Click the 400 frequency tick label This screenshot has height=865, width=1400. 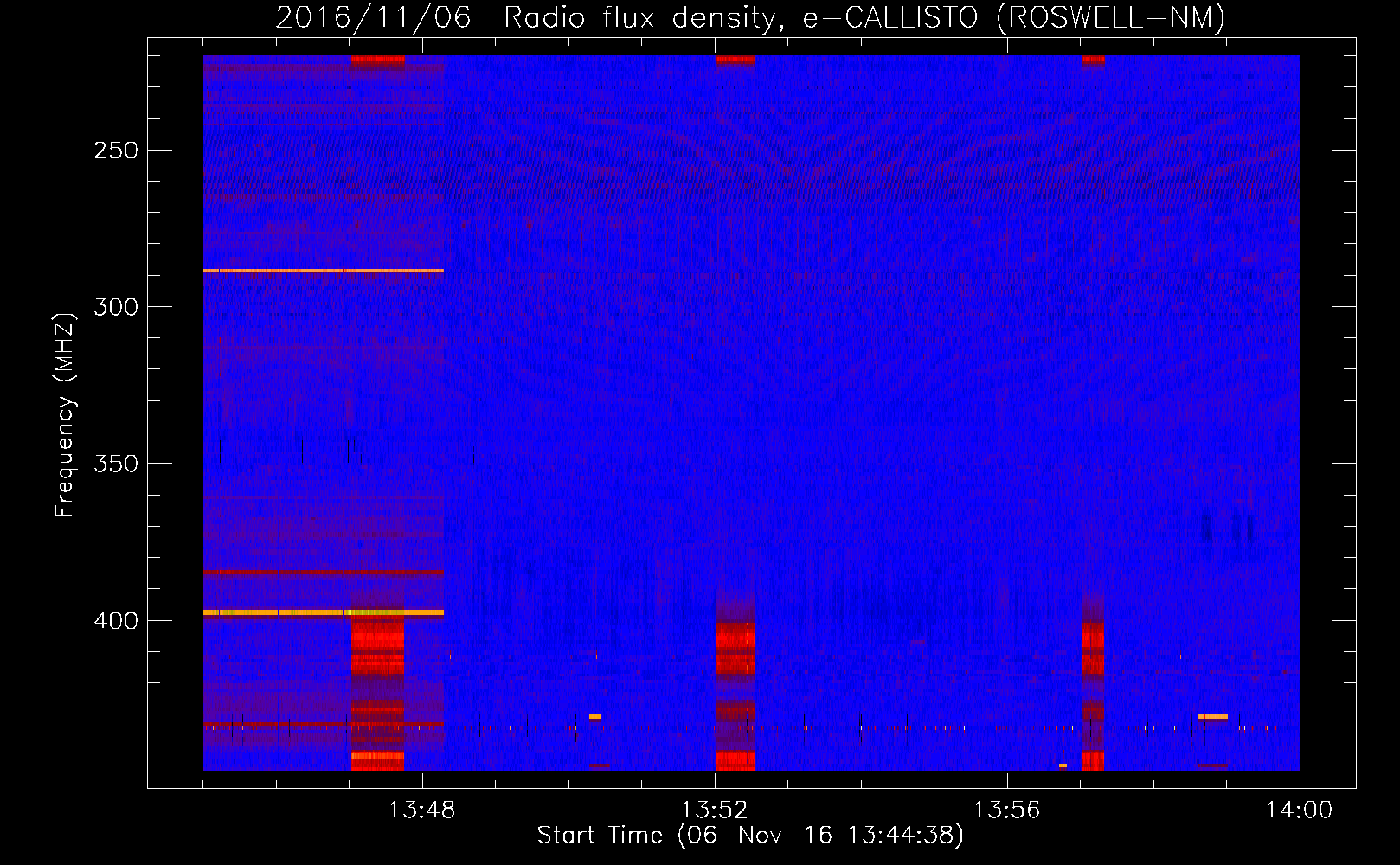coord(116,621)
